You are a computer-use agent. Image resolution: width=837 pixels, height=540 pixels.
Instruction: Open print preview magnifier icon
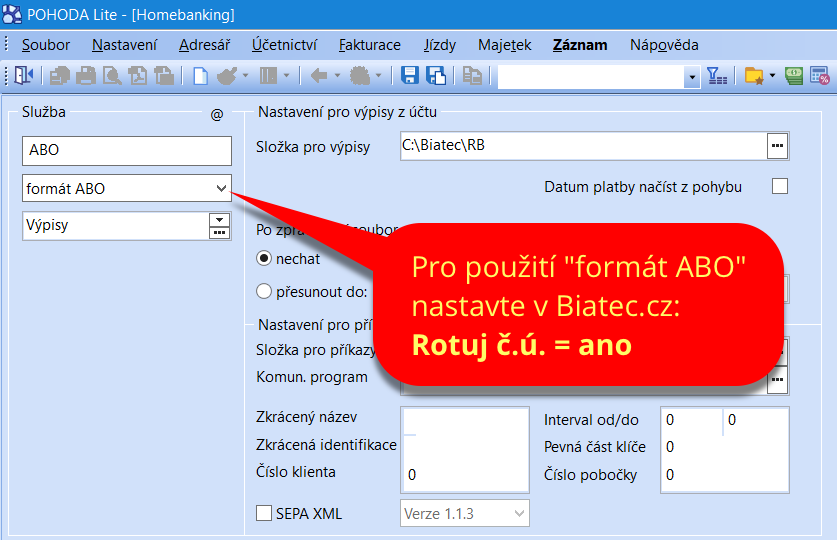(x=112, y=76)
